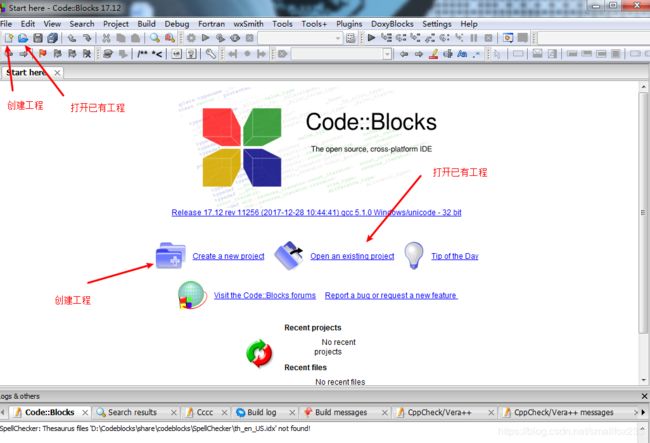Close the Start here tab
The width and height of the screenshot is (650, 443).
click(57, 73)
